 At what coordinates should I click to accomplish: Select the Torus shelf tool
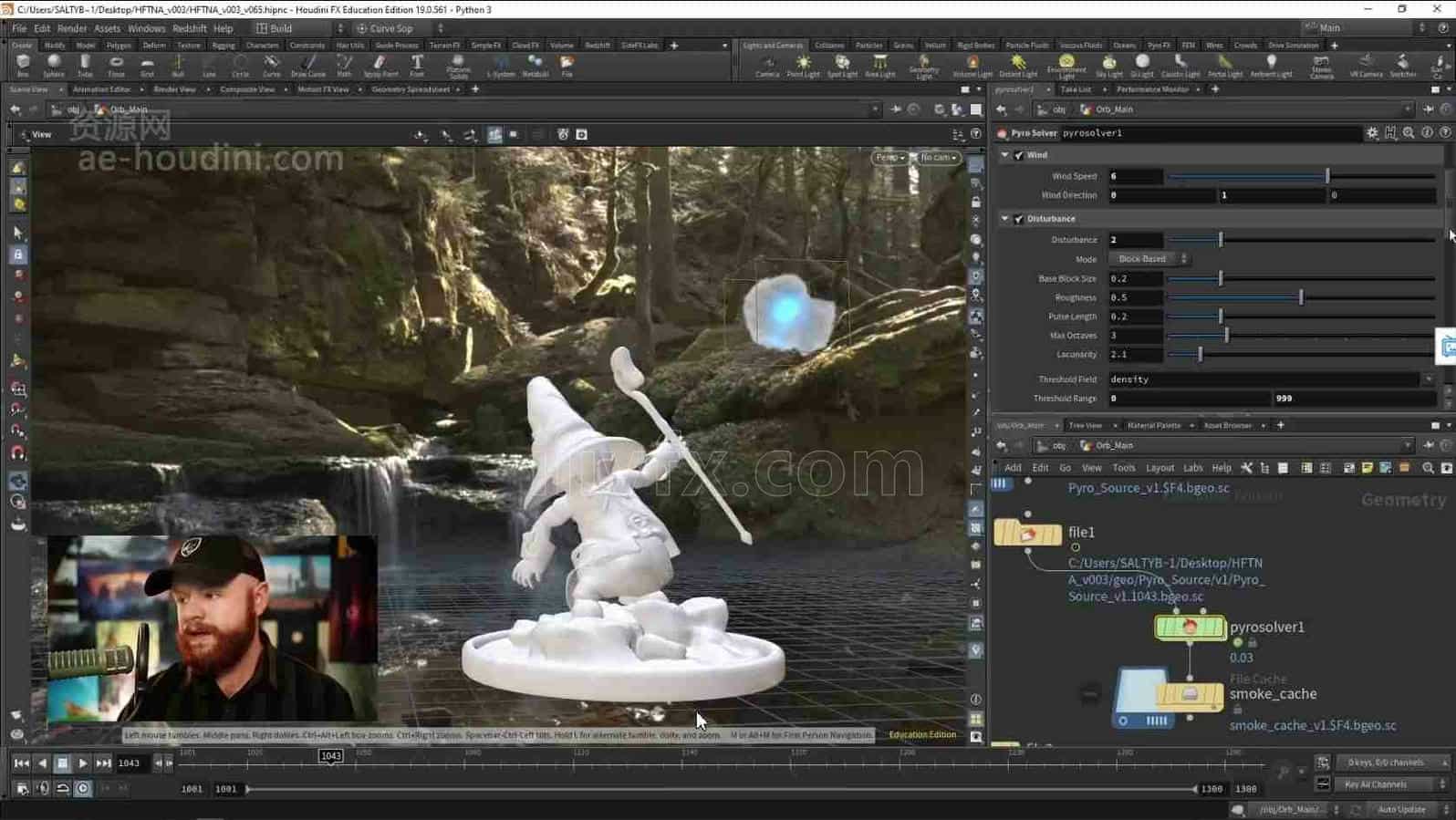coord(116,65)
